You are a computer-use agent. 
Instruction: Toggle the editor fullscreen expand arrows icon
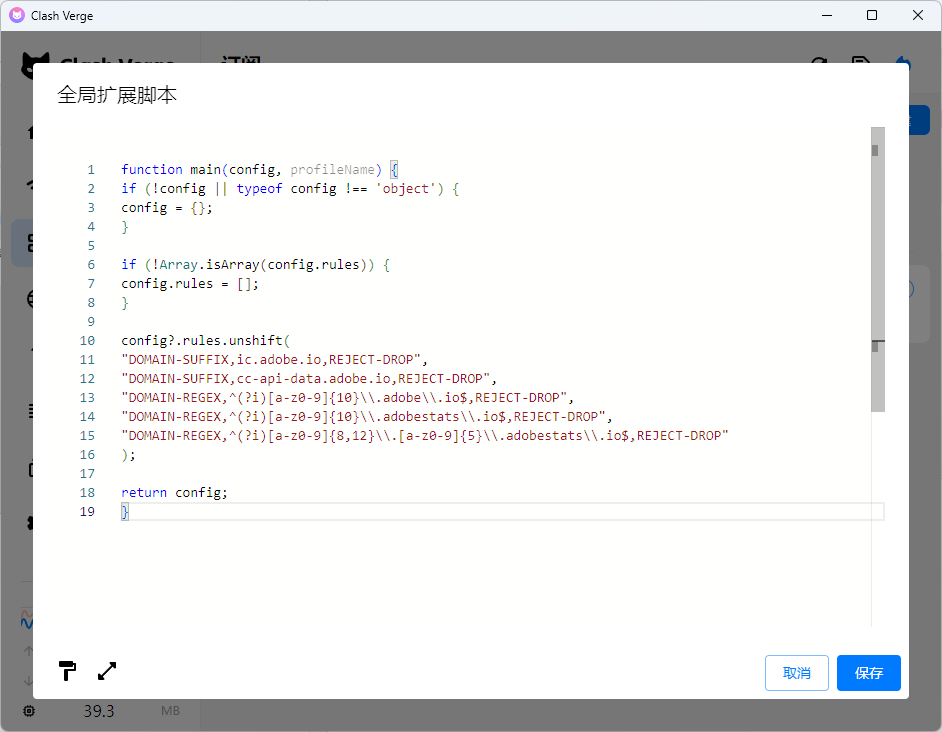click(107, 671)
